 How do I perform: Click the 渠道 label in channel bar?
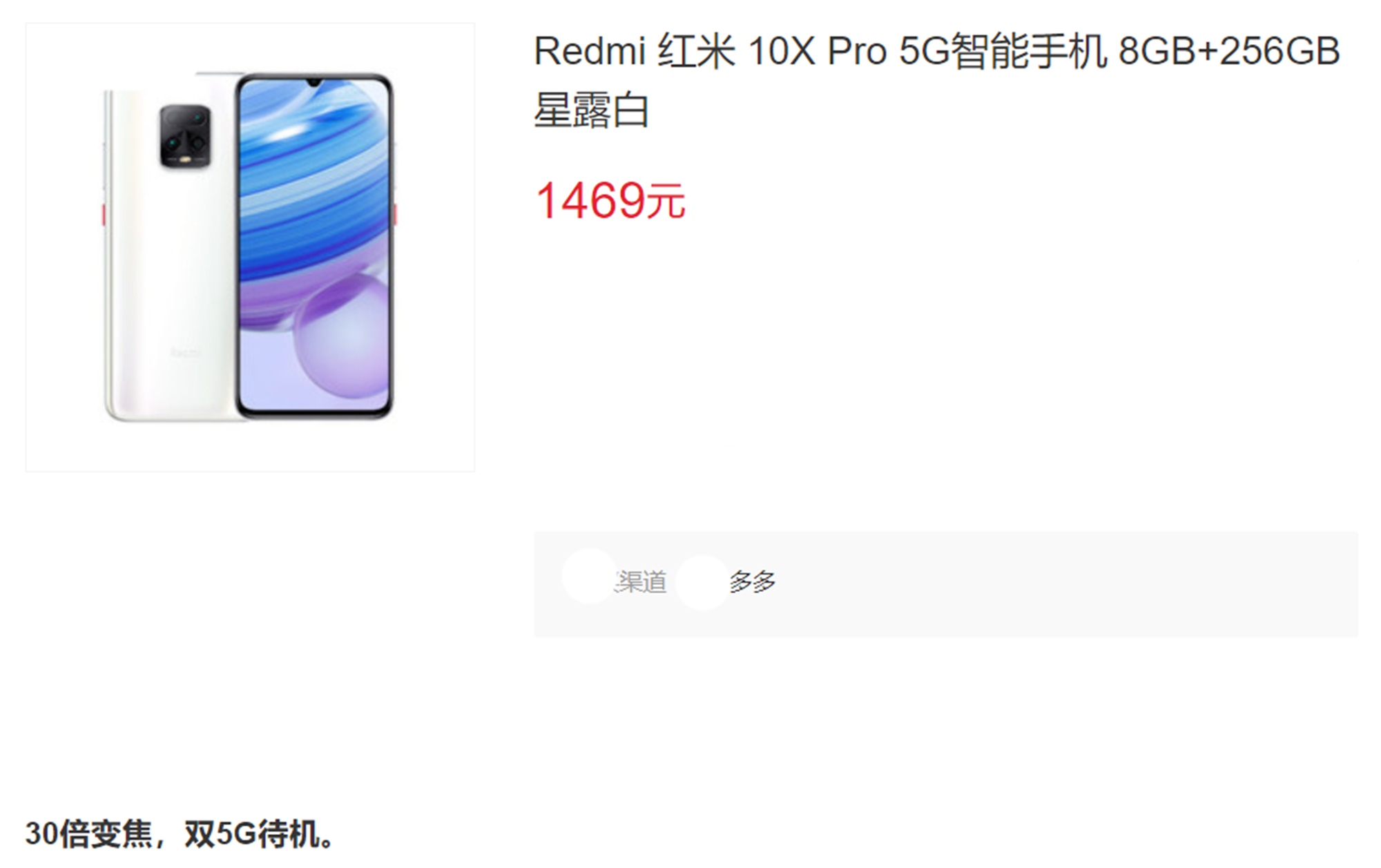pos(640,581)
